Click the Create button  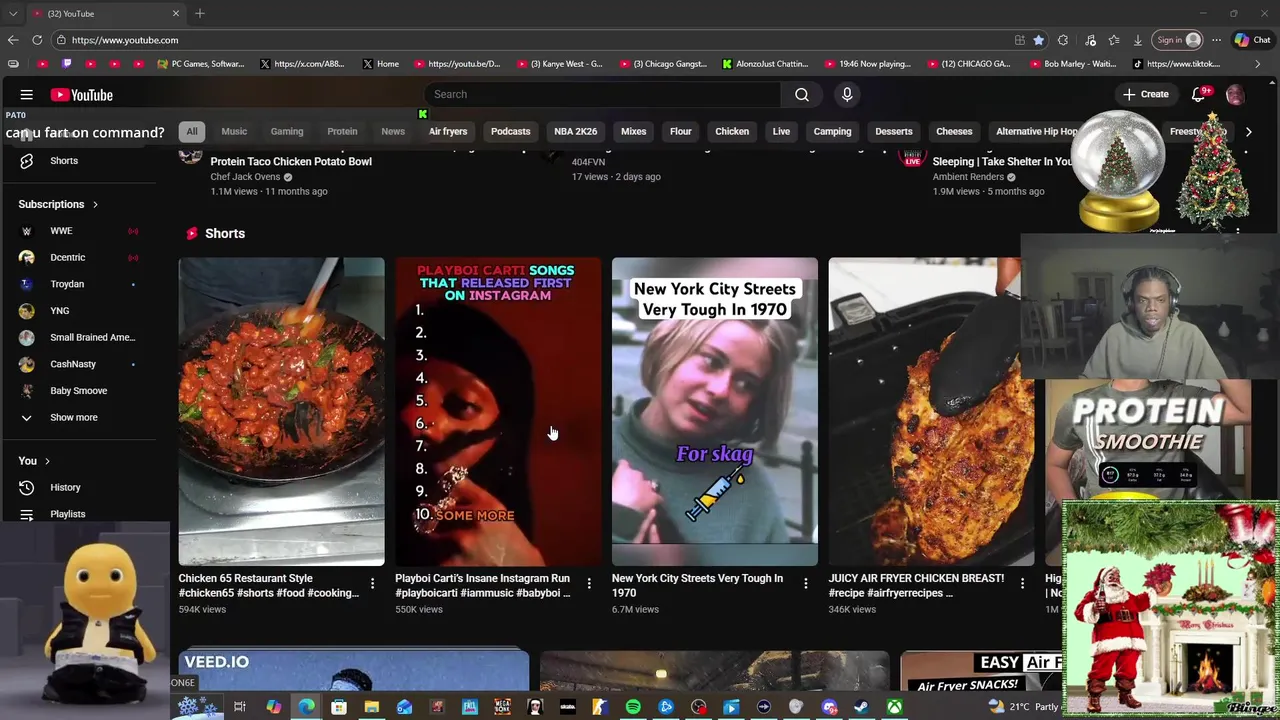(1145, 94)
